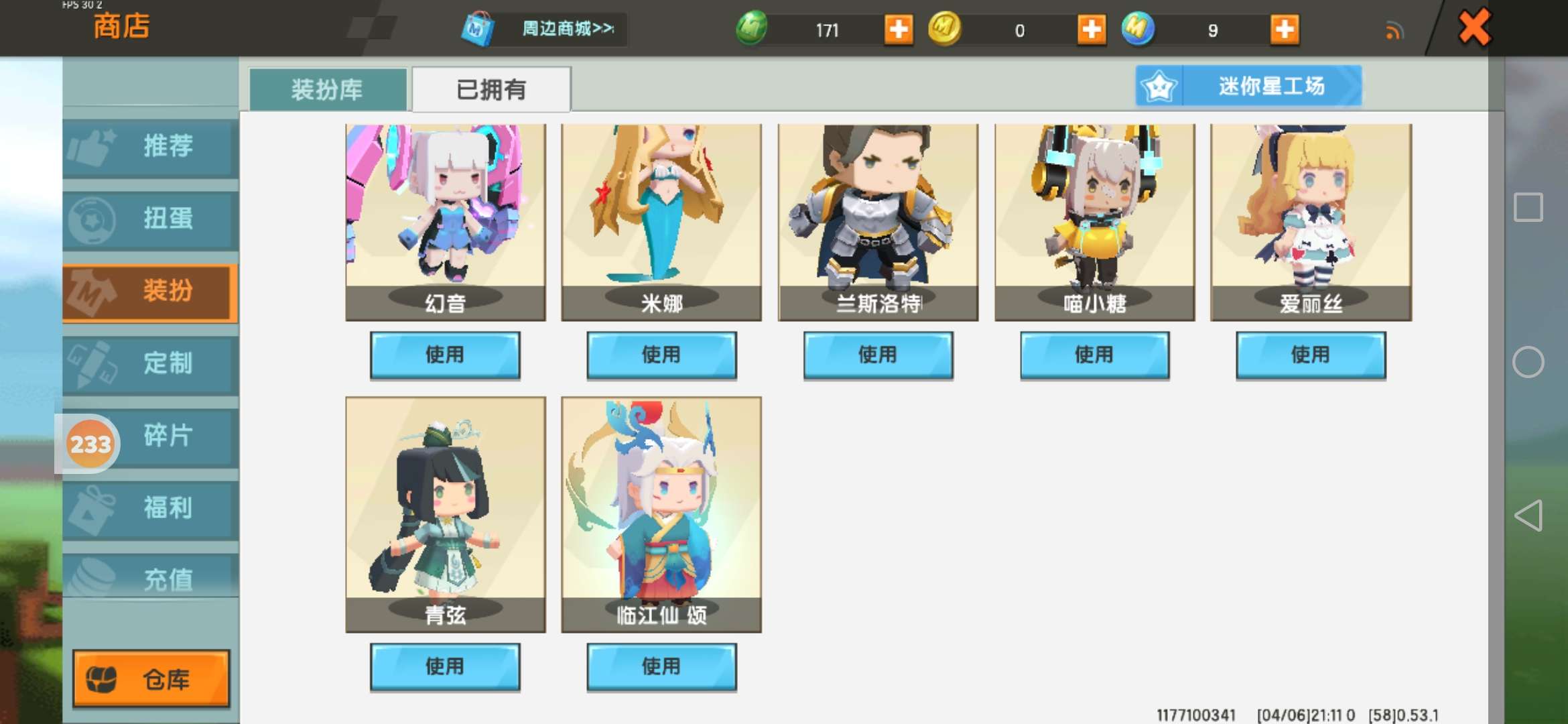
Task: Switch to the 装扮库 tab
Action: click(x=328, y=89)
